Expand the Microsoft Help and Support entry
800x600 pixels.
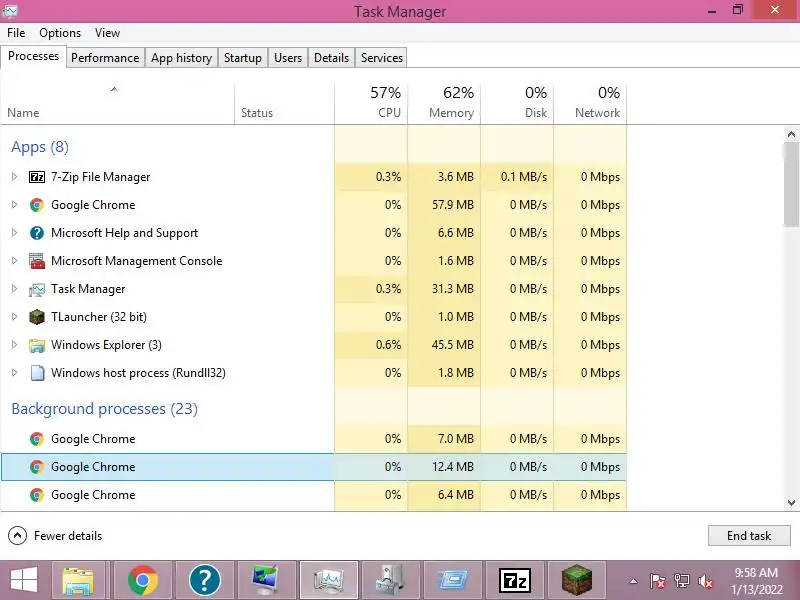coord(14,233)
